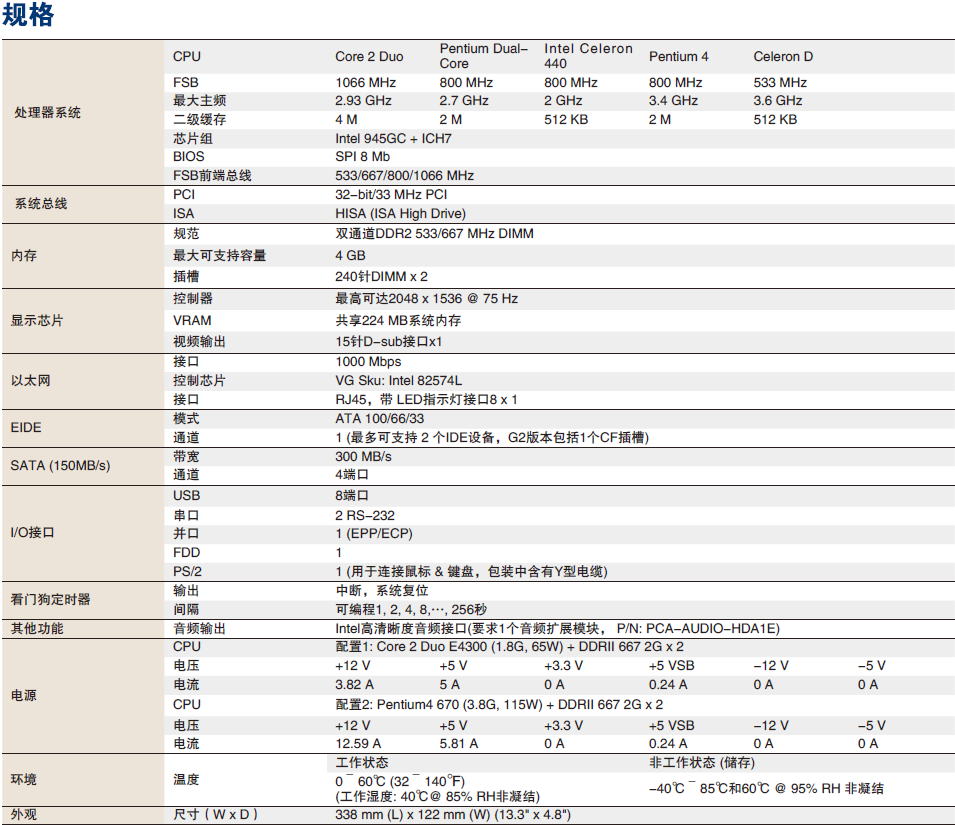Click the PS/2 row label
Viewport: 955px width, 825px height.
coord(187,571)
